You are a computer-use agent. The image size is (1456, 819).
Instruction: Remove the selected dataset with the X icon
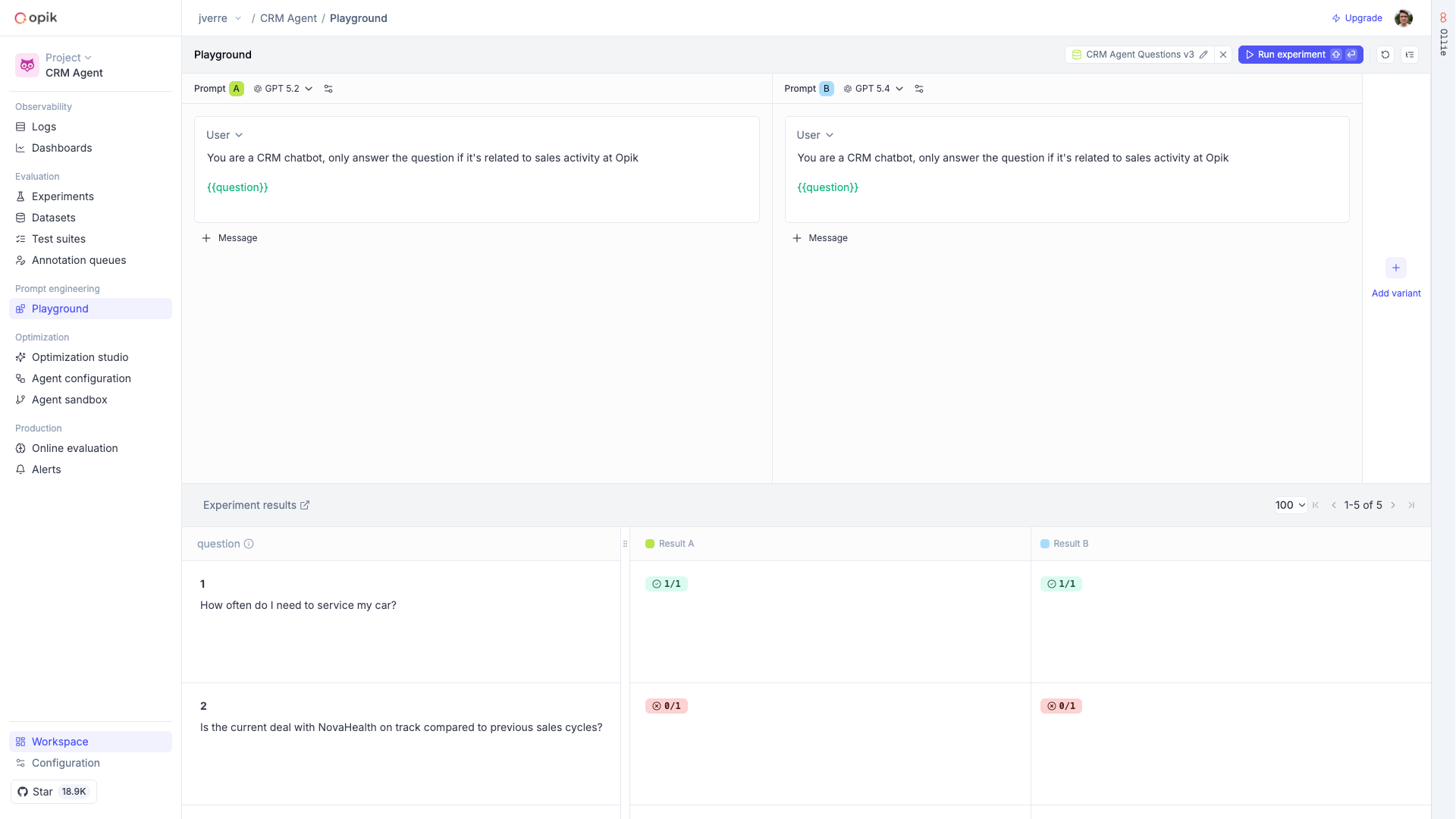pos(1223,55)
